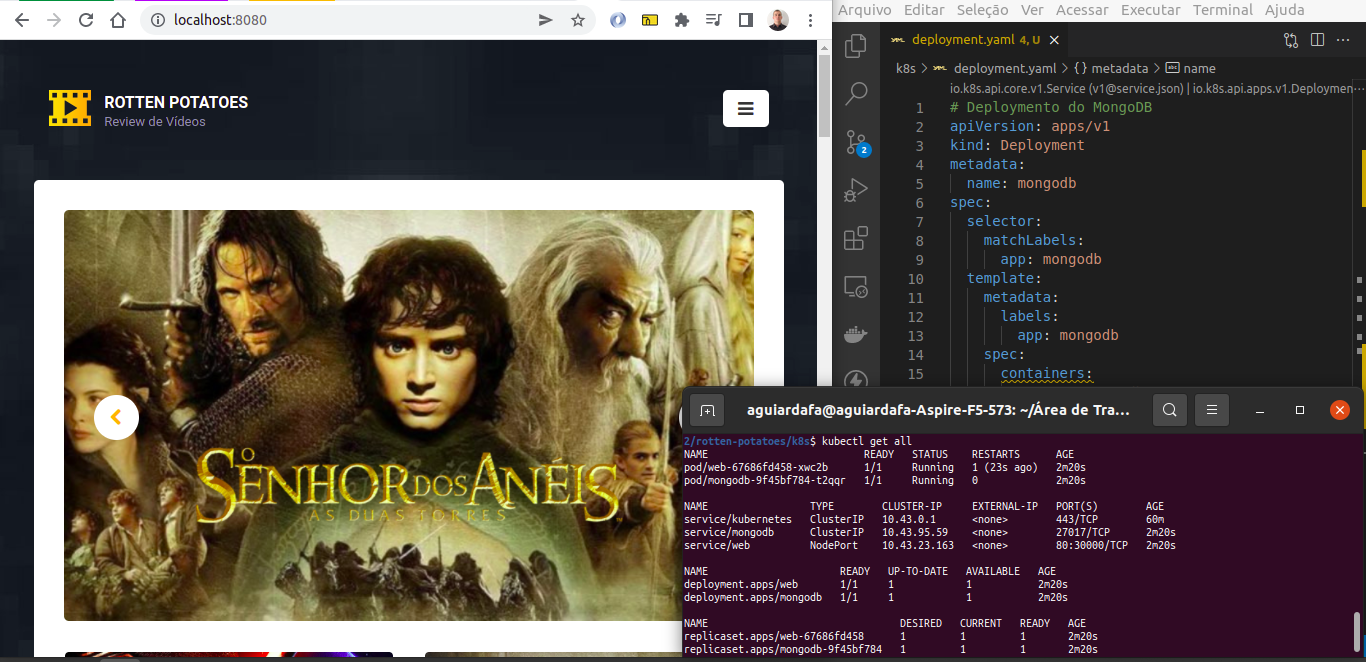Click 'pod/mongodb-9f45bf784-t2qqr' in terminal
1366x662 pixels.
765,480
